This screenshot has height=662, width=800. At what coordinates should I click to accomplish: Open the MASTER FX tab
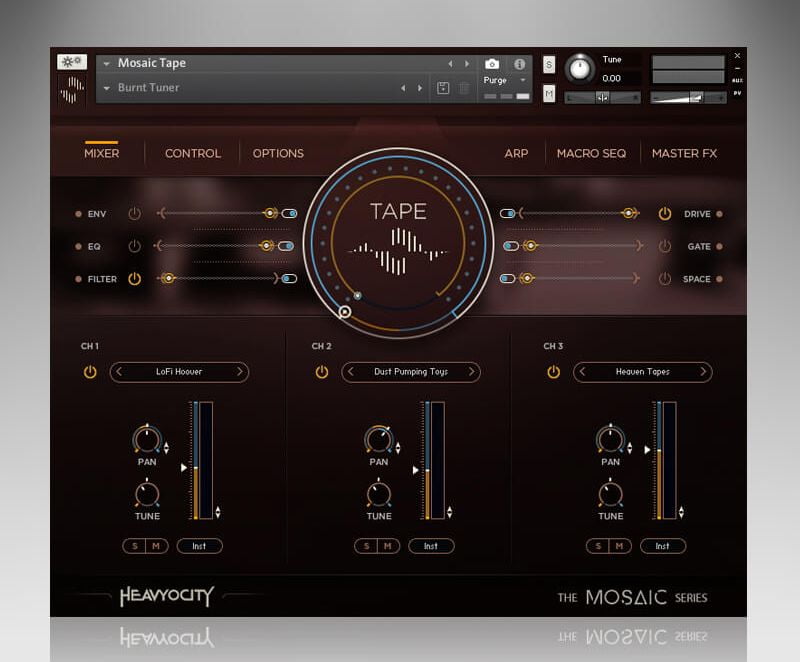point(684,153)
